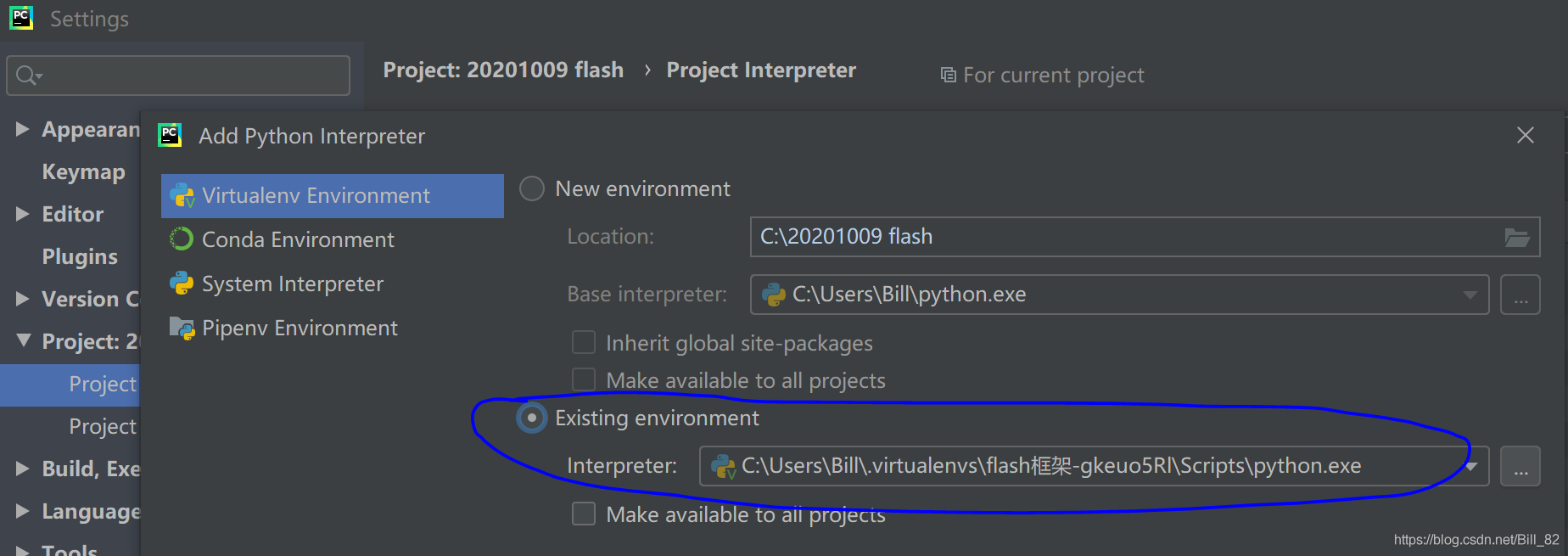
Task: Open Plugins settings
Action: [80, 256]
